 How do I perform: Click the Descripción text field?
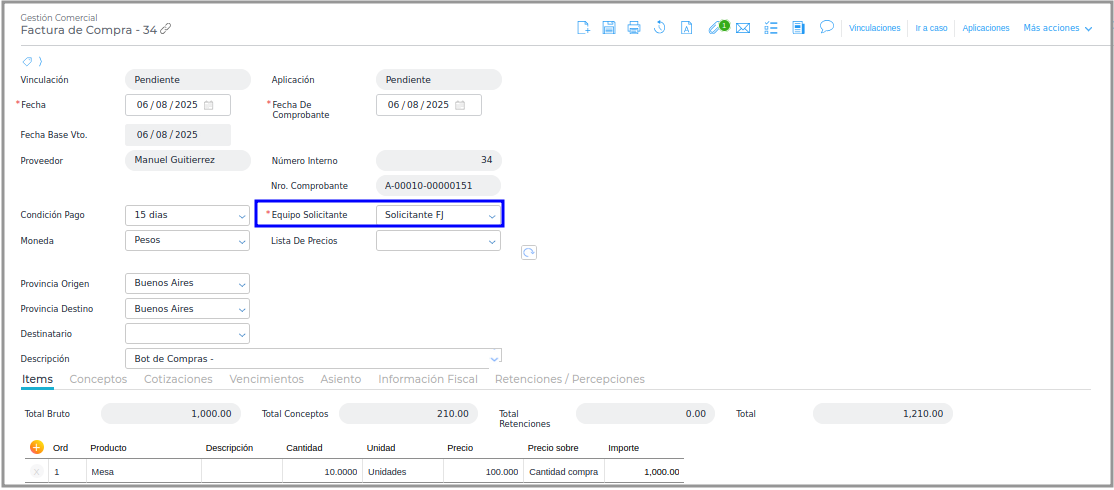click(313, 359)
